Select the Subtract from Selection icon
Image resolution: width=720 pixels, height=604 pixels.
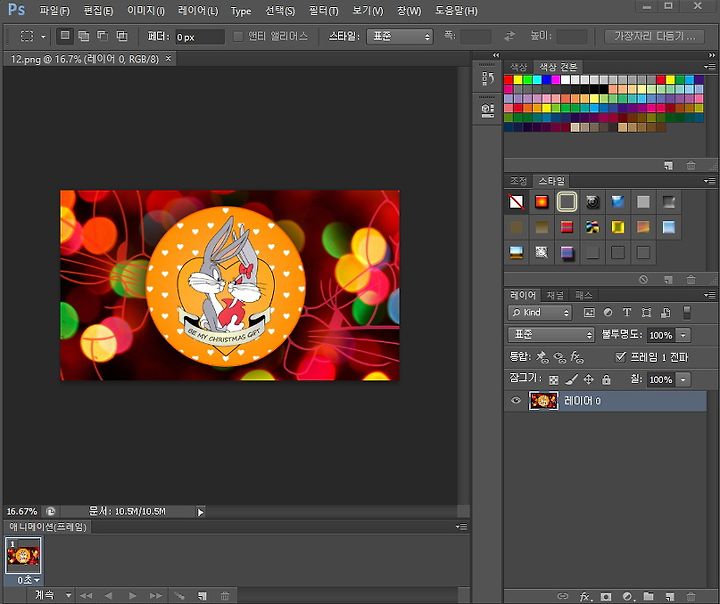[102, 36]
